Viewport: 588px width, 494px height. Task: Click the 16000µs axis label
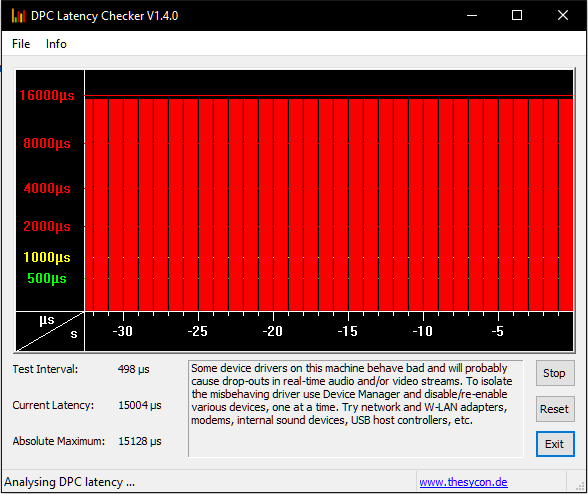coord(47,95)
